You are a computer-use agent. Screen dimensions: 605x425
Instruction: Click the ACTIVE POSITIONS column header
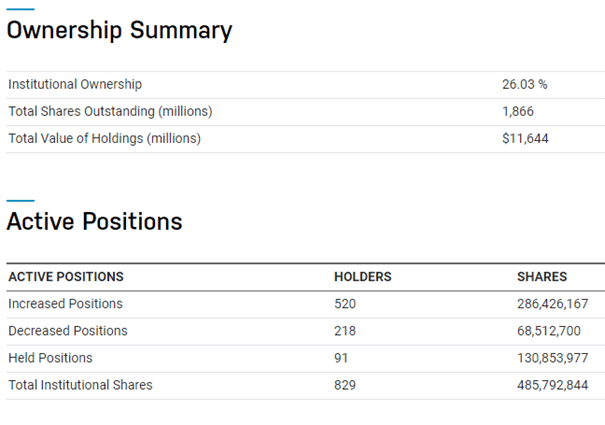(x=66, y=277)
